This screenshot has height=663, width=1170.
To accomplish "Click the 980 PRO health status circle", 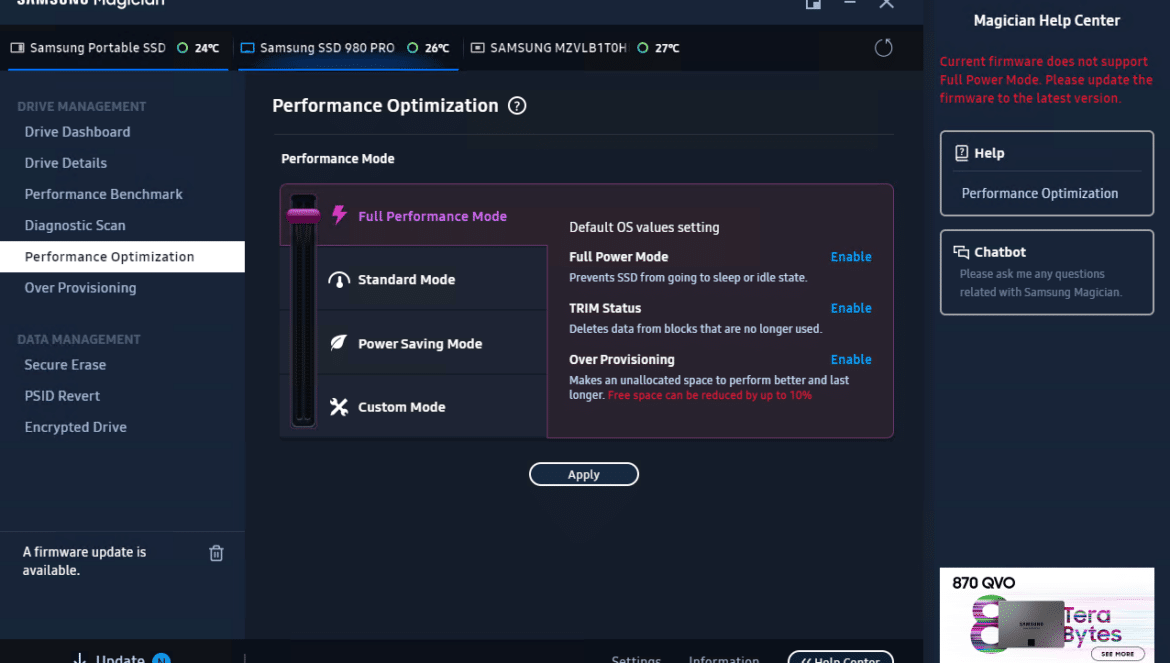I will pos(413,48).
